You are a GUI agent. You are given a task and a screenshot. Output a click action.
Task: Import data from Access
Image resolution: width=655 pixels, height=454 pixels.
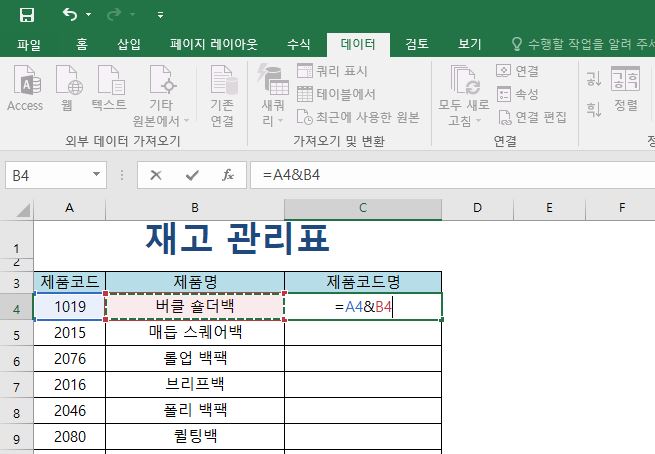(25, 89)
